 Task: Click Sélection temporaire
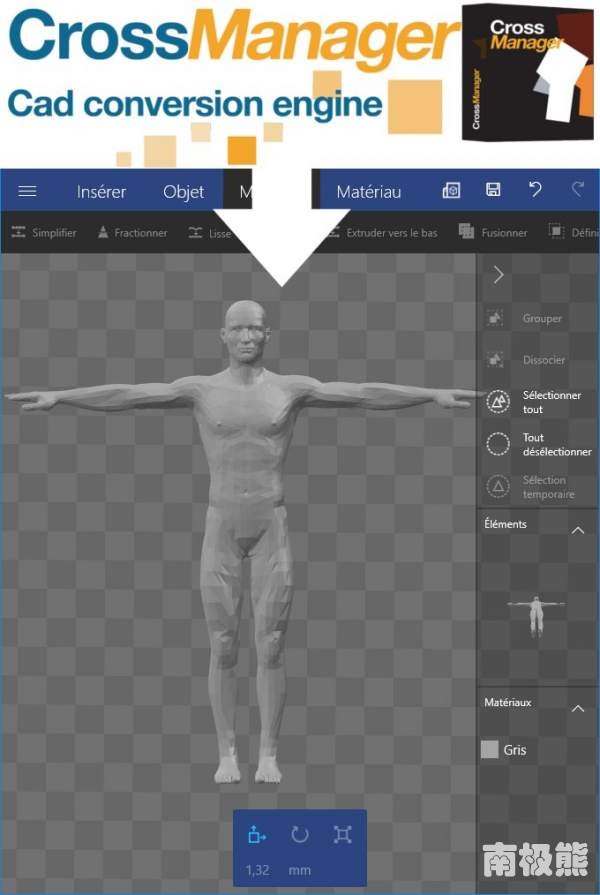(x=530, y=487)
